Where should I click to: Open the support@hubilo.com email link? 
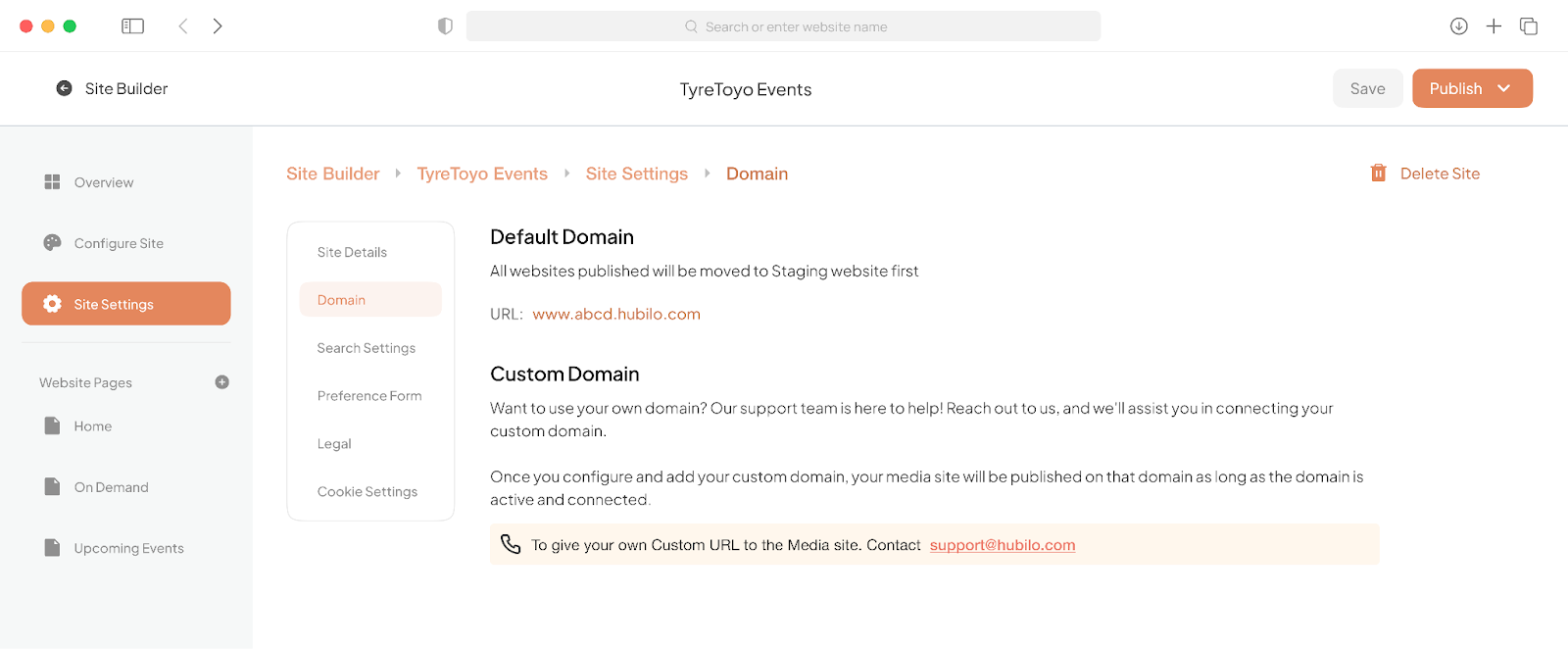[1003, 545]
